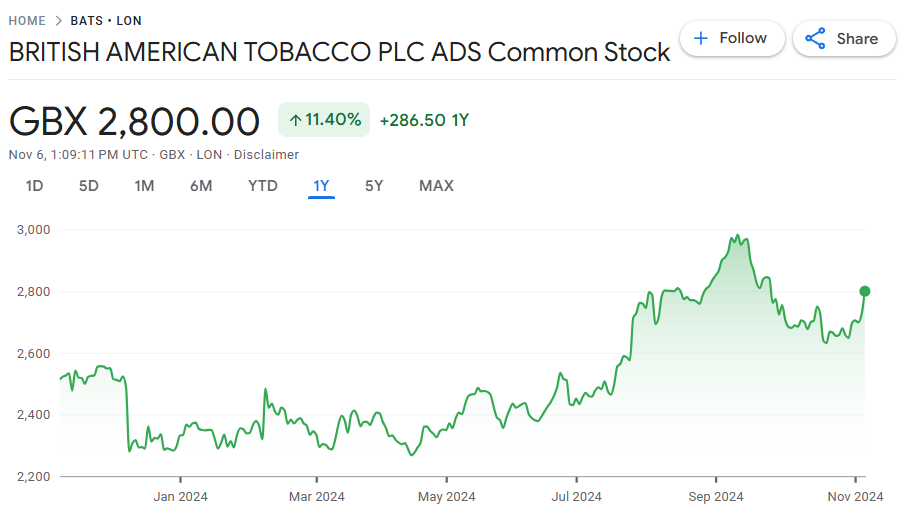Select the 1M chart range
Screen dimensions: 910x522
(x=144, y=186)
